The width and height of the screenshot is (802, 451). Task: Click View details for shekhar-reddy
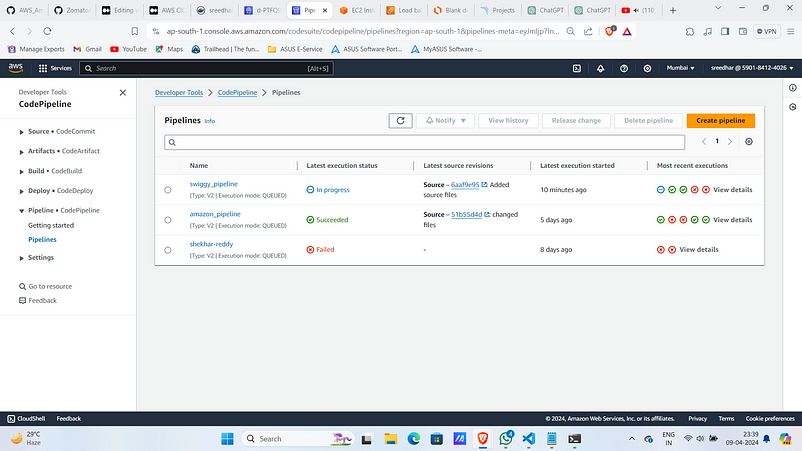click(699, 250)
